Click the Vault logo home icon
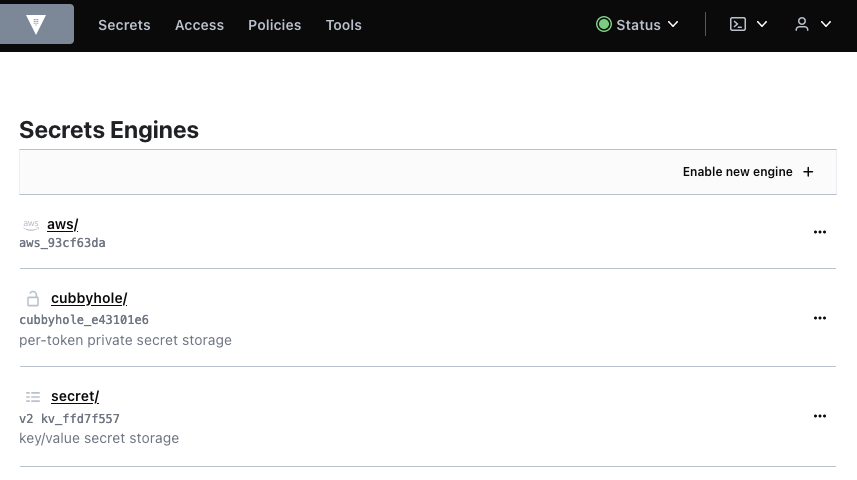Screen dimensions: 857x480 (37, 24)
